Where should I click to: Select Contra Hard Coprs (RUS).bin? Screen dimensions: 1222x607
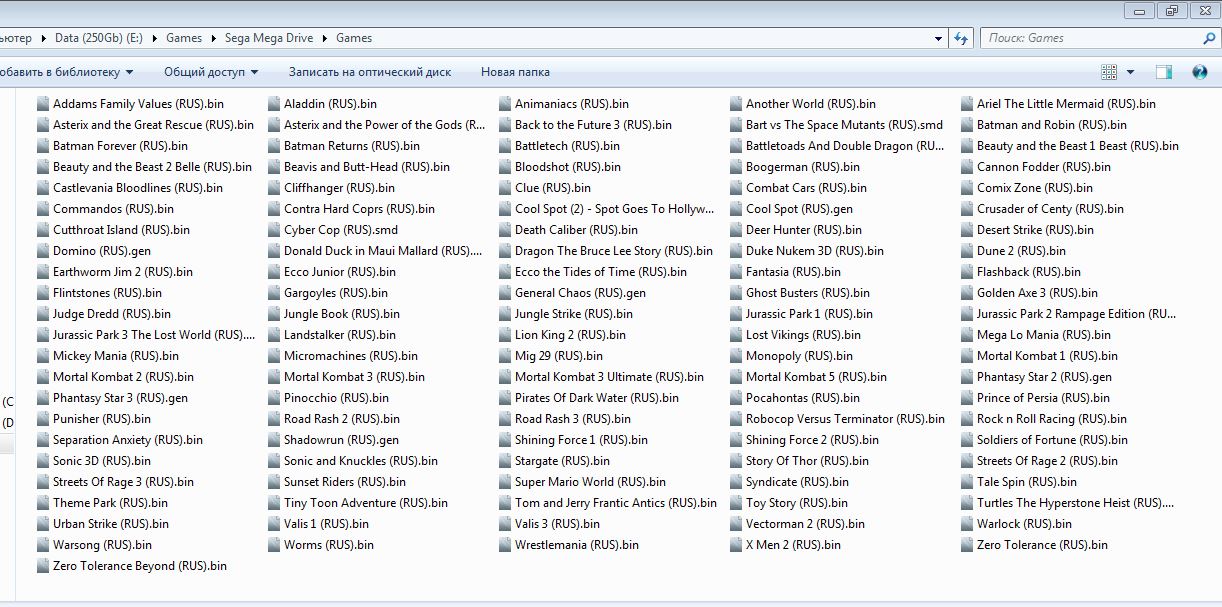coord(351,209)
